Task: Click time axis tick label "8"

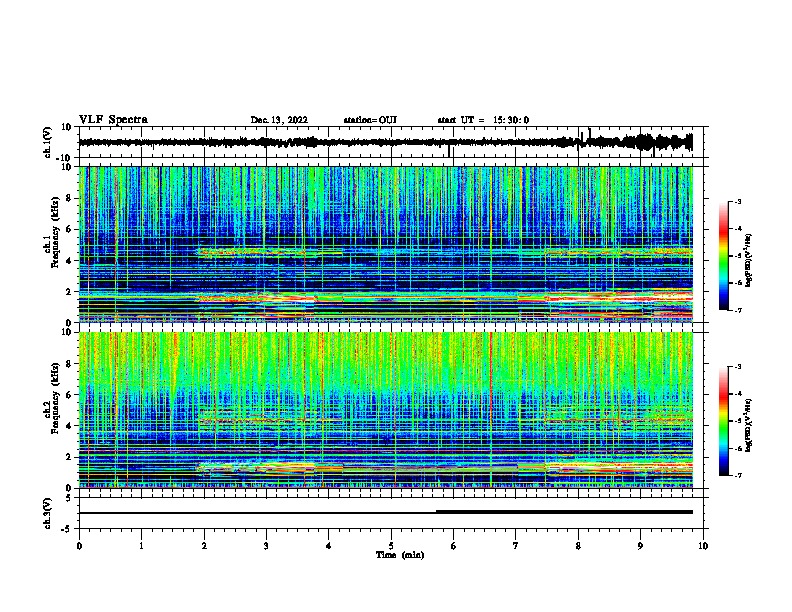Action: click(x=578, y=546)
